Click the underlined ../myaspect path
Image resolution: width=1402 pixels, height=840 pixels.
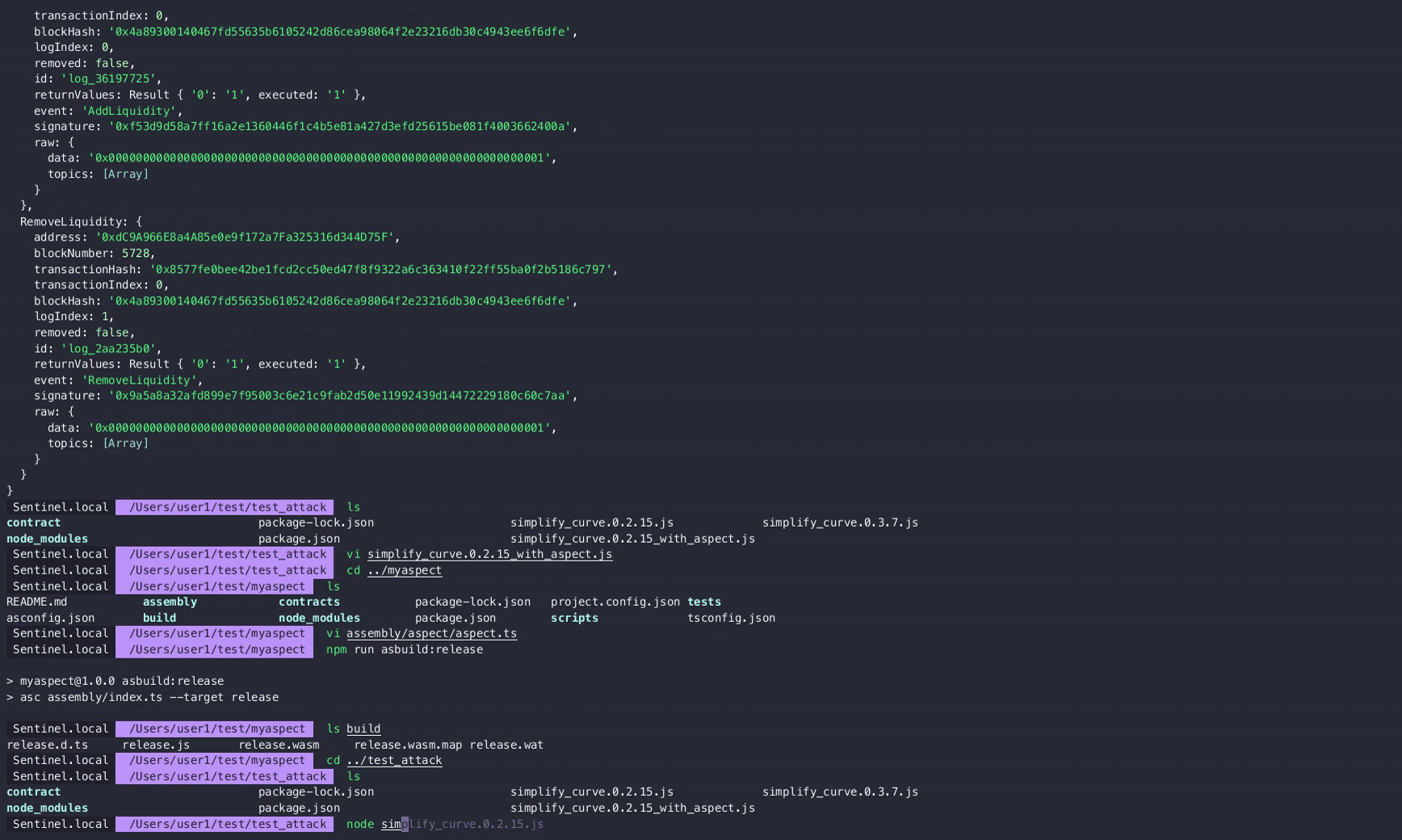405,570
